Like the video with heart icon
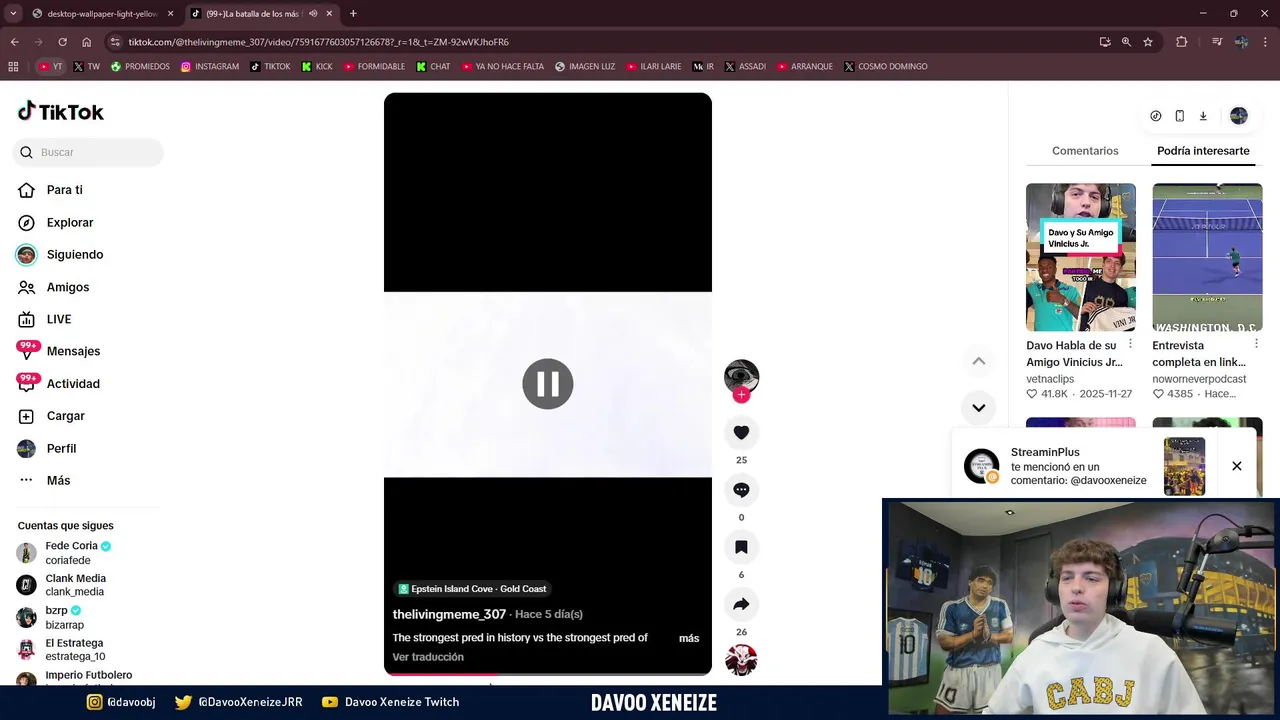Screen dimensions: 1280x720 (741, 433)
